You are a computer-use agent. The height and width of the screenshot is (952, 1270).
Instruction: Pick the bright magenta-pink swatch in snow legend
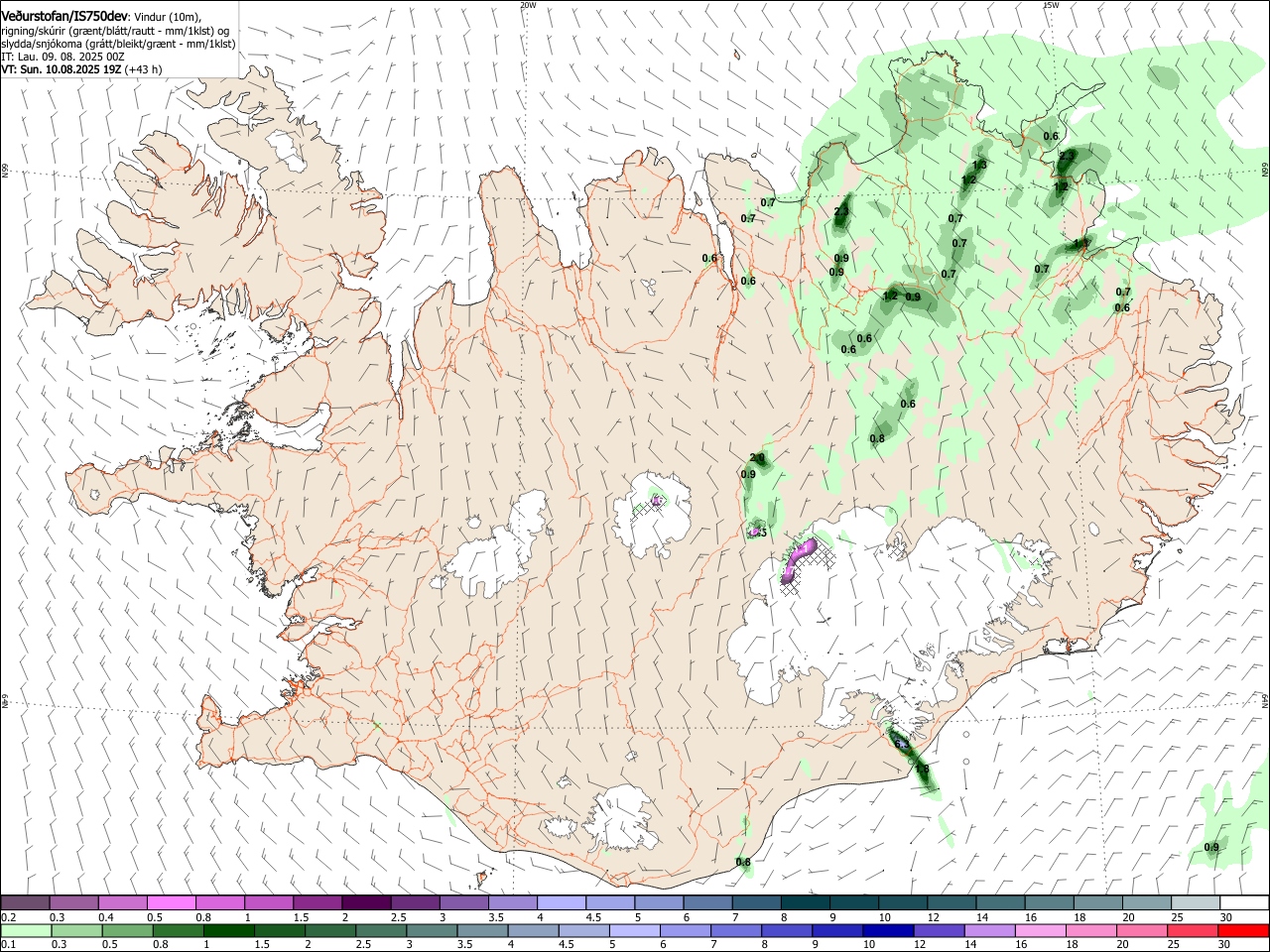coord(172,903)
